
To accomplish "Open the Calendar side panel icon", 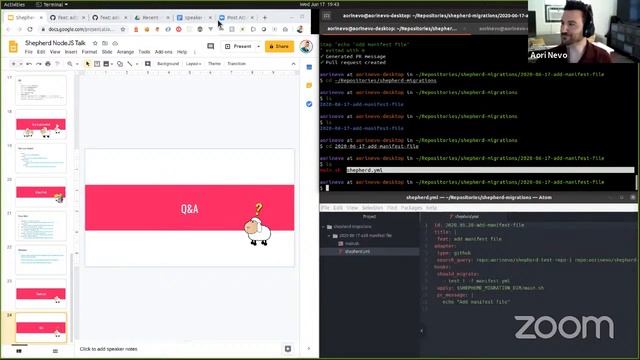I will click(309, 67).
